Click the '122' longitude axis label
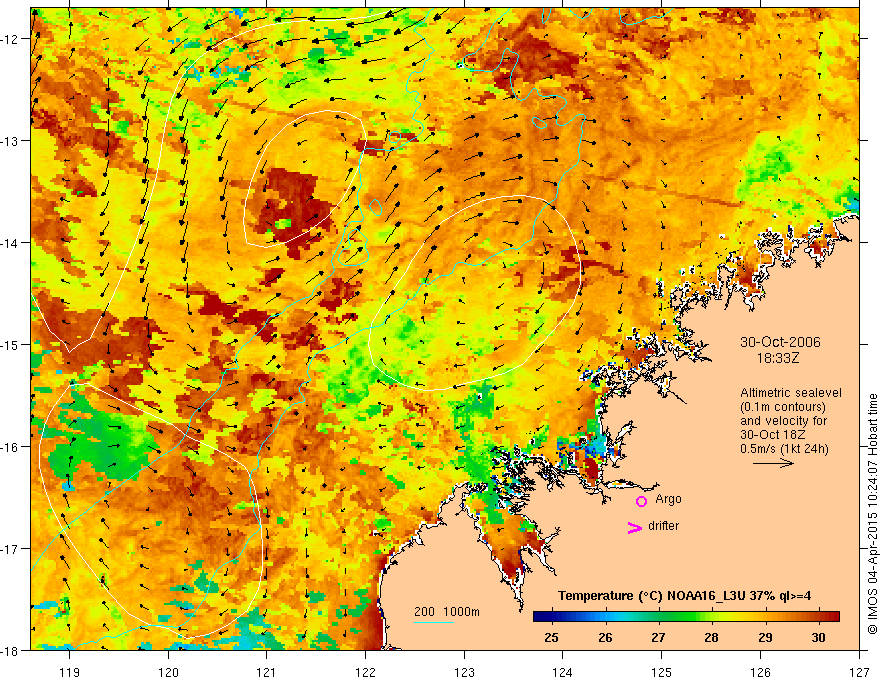The width and height of the screenshot is (880, 680). (x=365, y=672)
